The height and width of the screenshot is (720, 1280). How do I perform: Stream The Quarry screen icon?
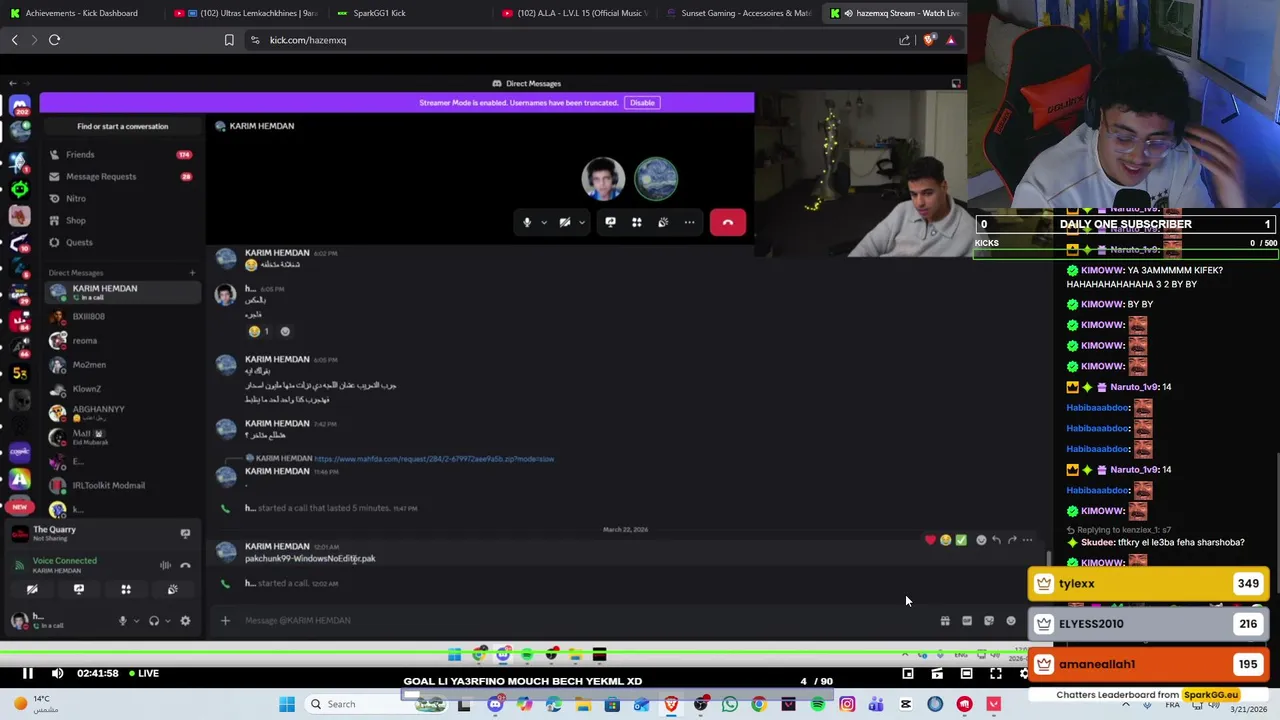coord(185,533)
